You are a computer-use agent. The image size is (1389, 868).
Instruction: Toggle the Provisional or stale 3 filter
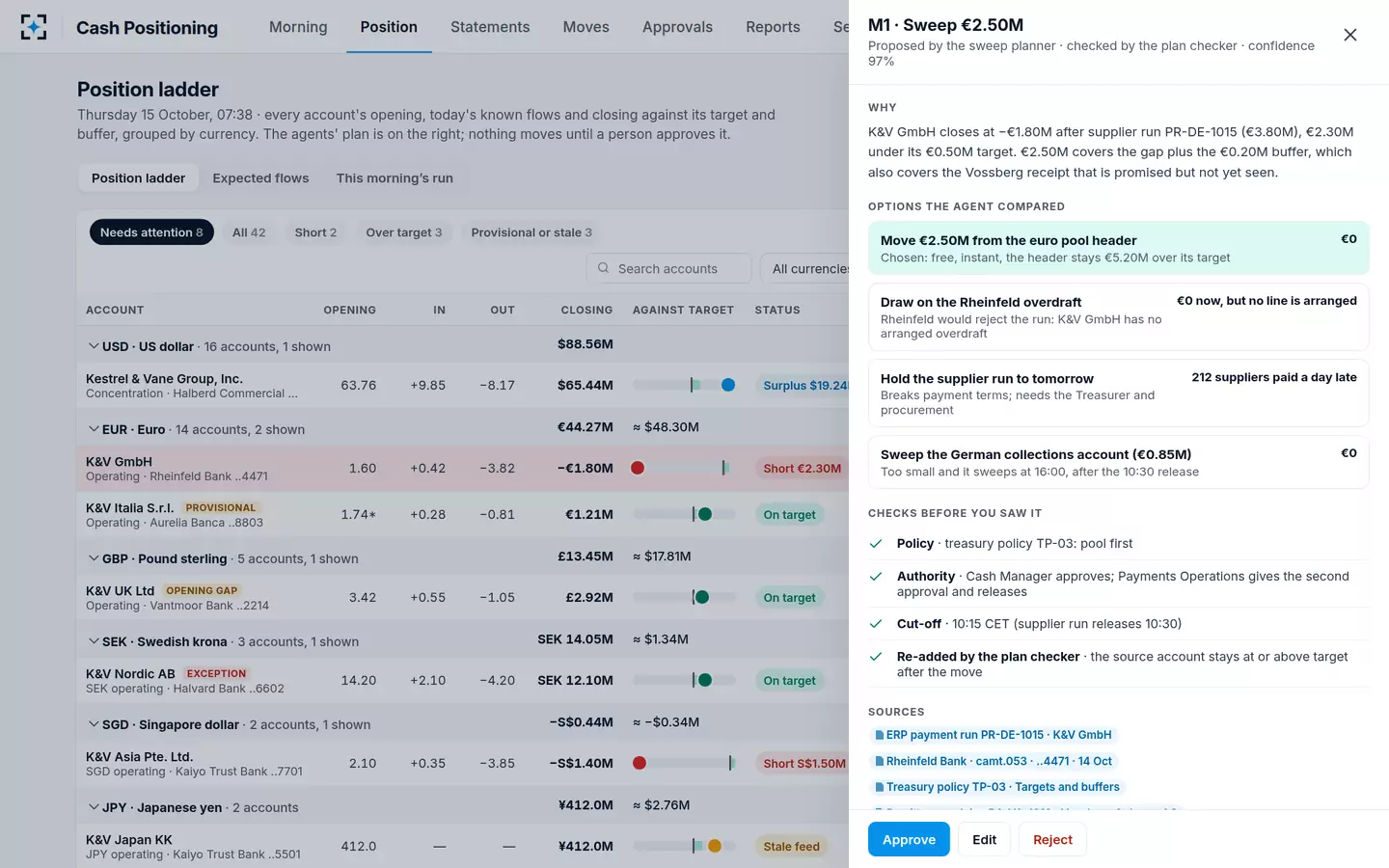531,232
